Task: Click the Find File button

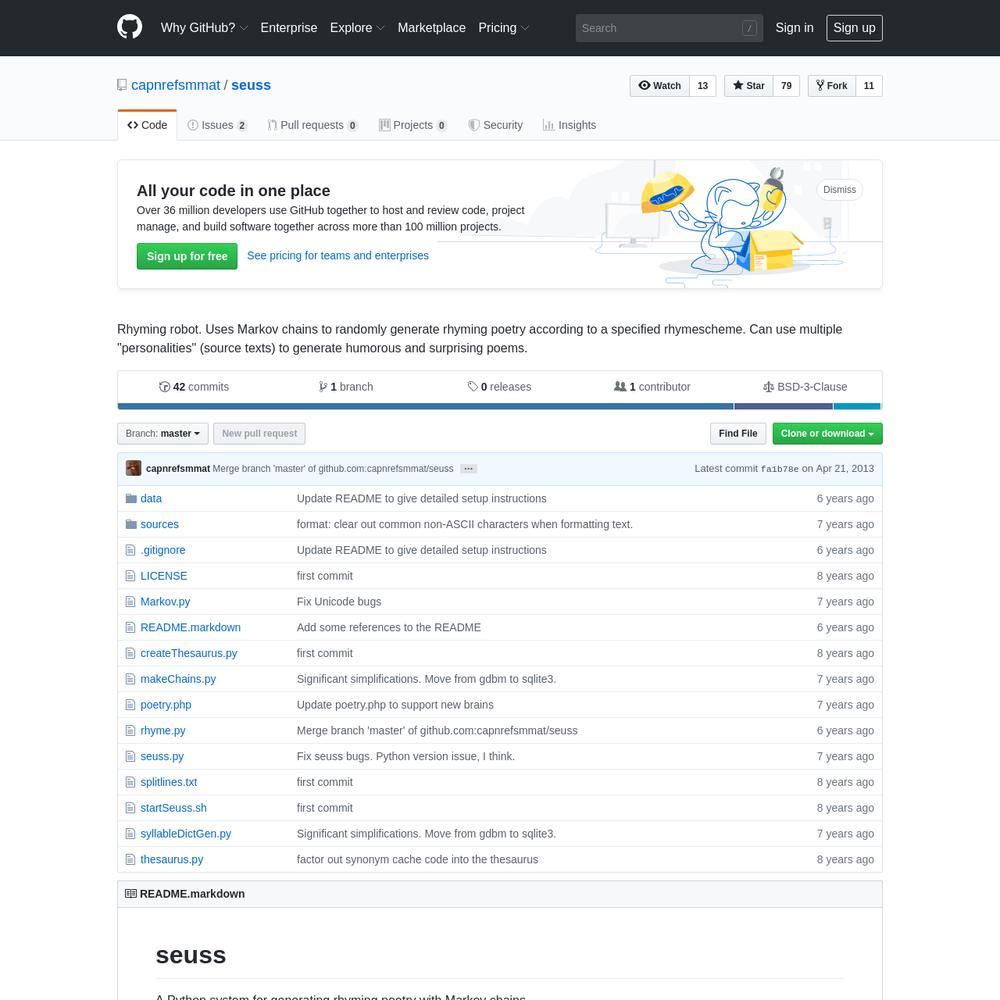Action: click(738, 434)
